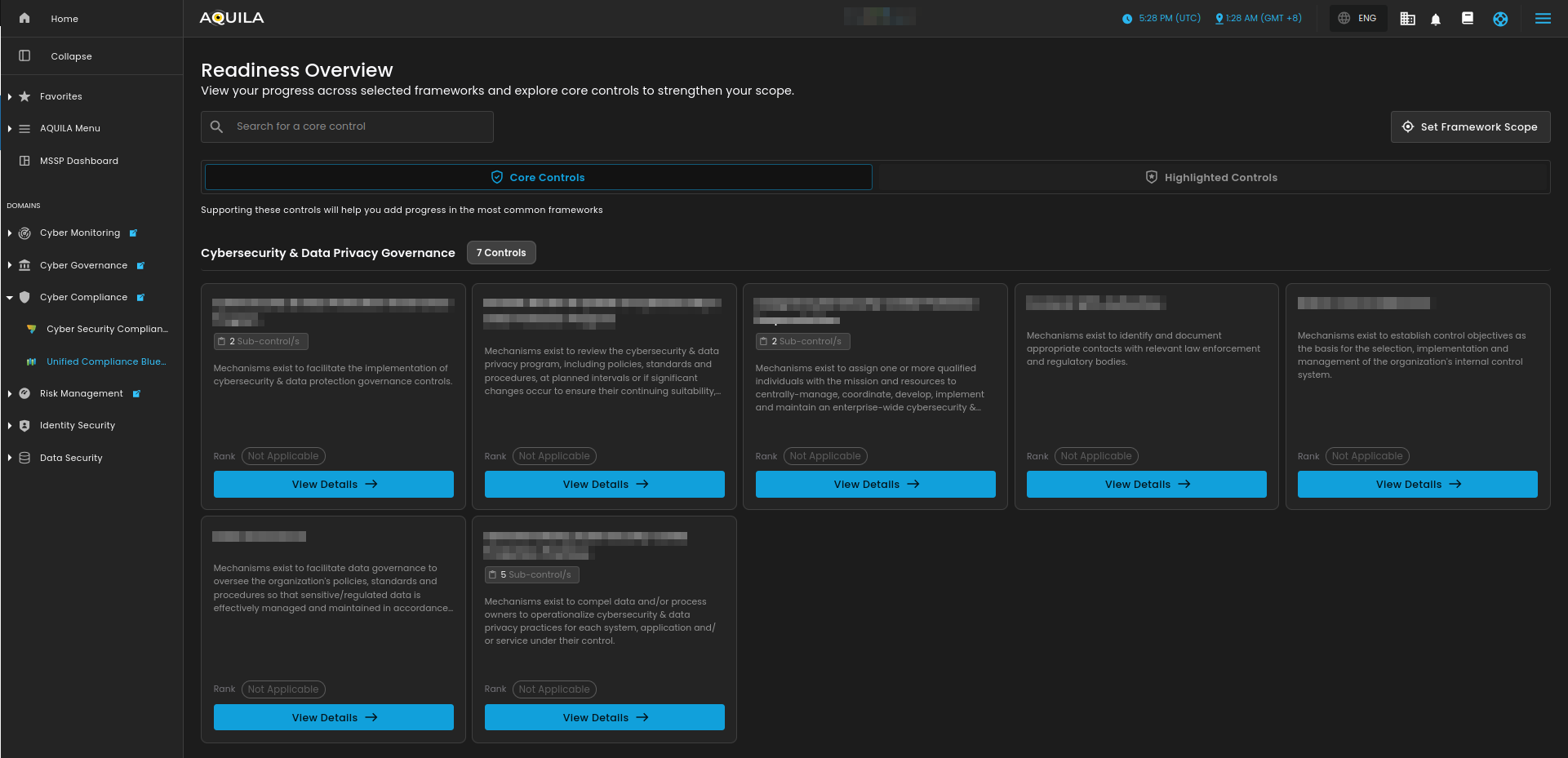Click the document icon in top bar
Viewport: 1568px width, 758px height.
(x=1468, y=18)
